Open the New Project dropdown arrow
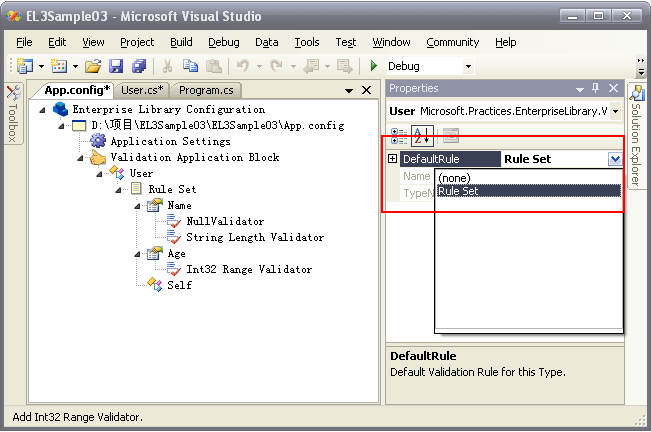This screenshot has width=651, height=432. tap(42, 66)
